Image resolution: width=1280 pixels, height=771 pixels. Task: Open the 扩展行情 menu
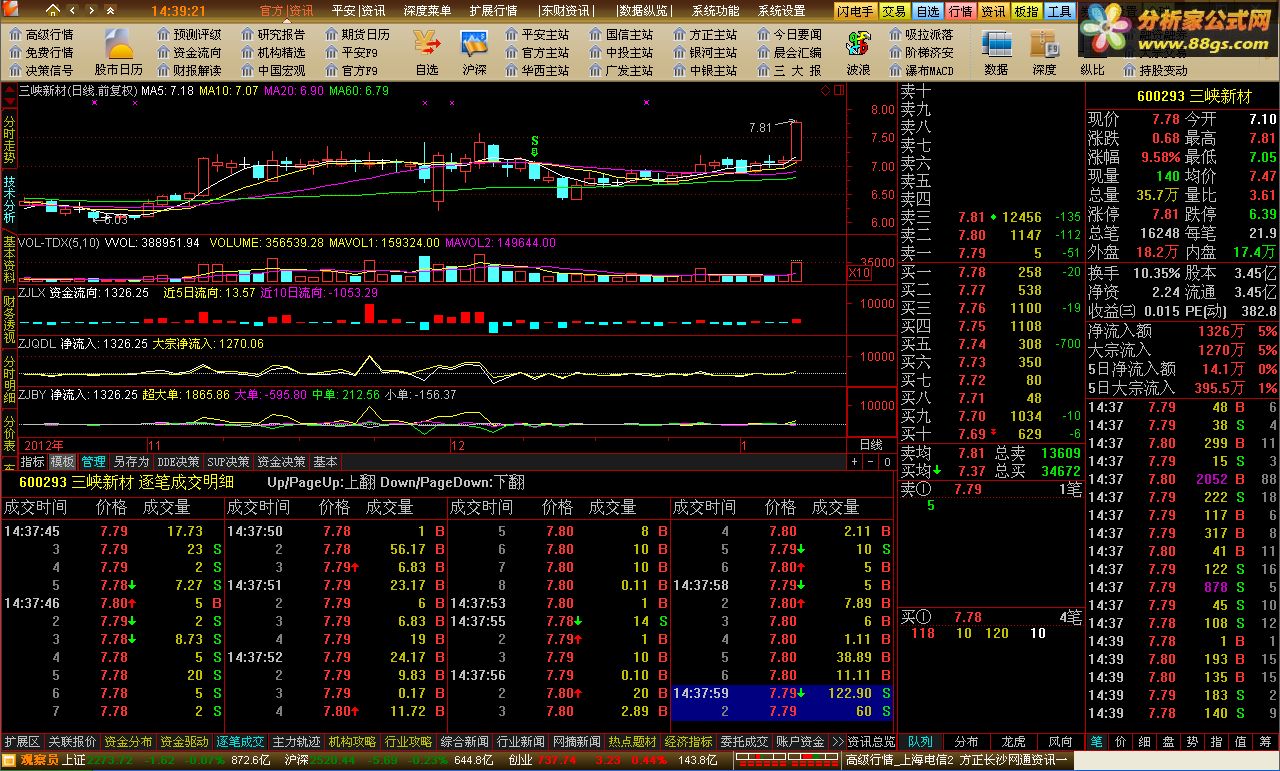(x=493, y=11)
